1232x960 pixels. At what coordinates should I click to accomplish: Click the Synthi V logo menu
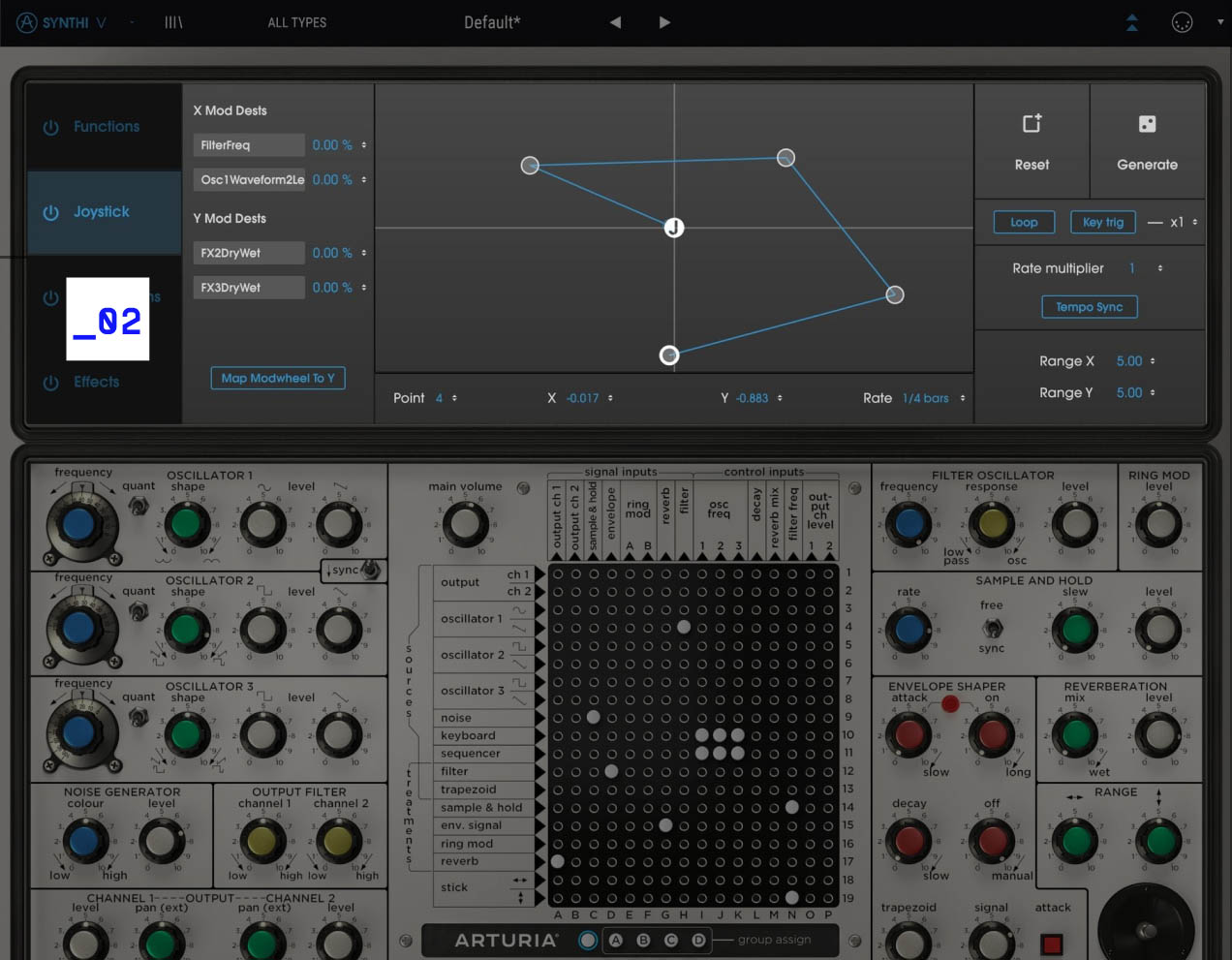64,22
